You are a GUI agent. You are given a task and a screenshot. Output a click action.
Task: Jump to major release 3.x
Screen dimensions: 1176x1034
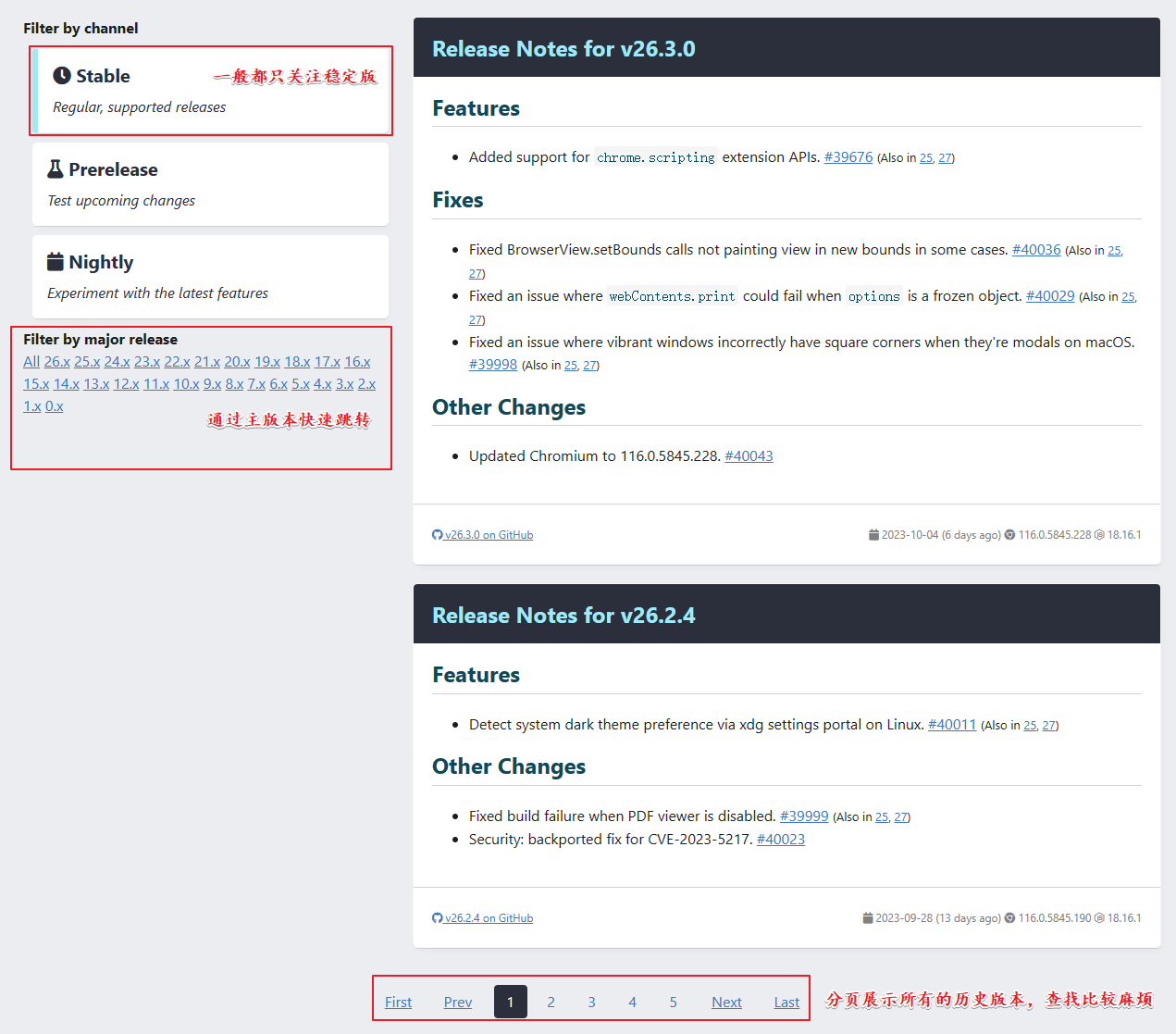[x=345, y=384]
